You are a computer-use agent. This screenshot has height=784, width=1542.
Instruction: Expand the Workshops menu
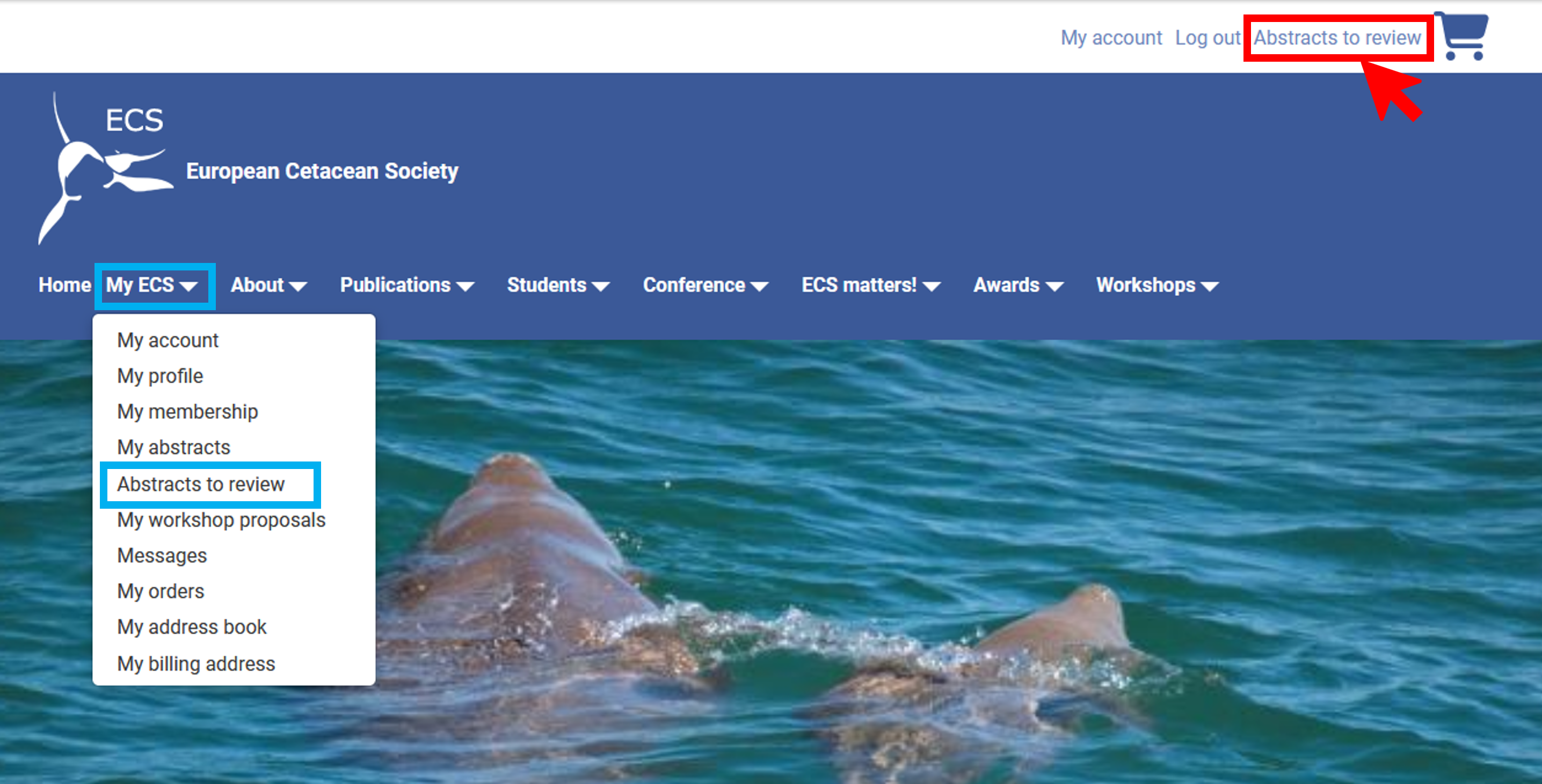(1157, 285)
